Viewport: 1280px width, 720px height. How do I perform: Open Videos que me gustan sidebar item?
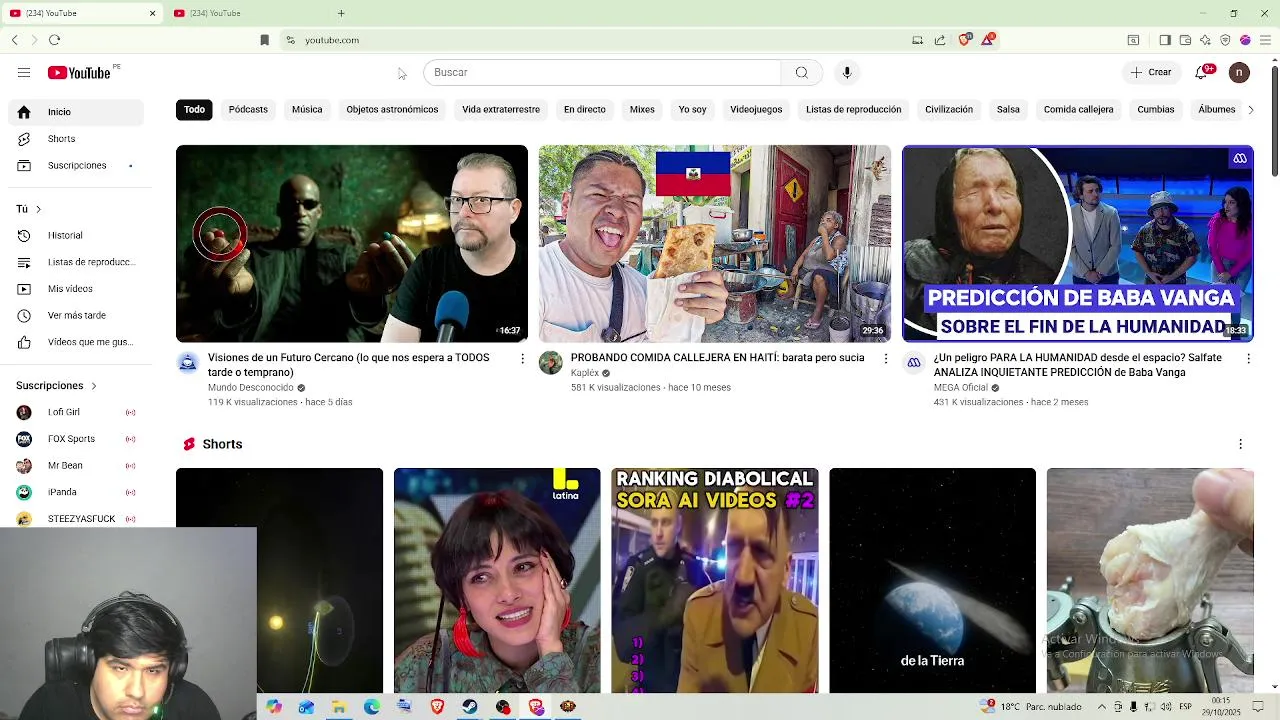coord(76,342)
